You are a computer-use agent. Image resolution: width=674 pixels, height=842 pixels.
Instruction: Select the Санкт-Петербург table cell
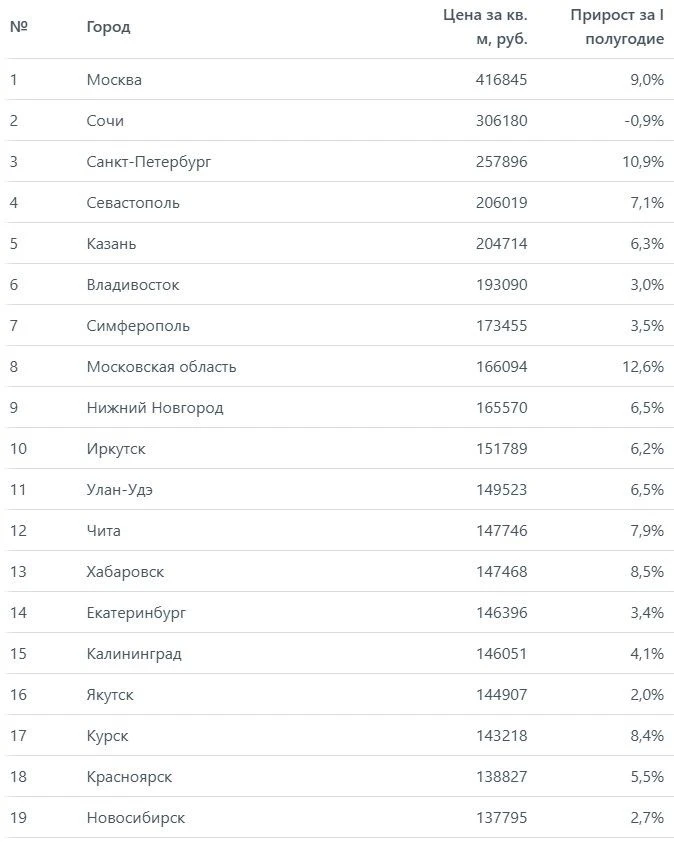(x=149, y=162)
